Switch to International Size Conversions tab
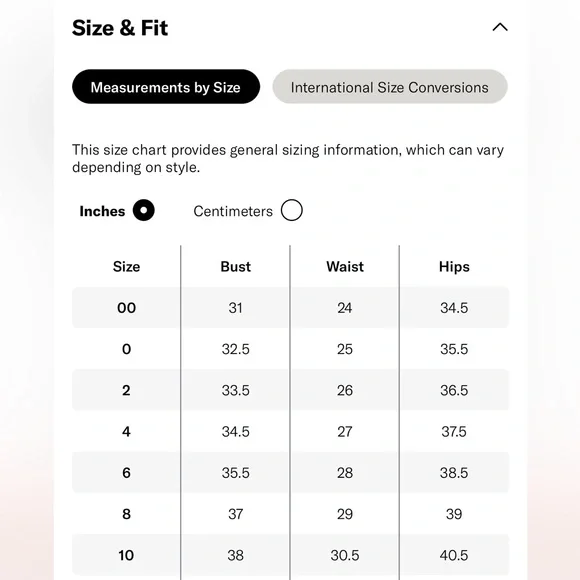 (x=390, y=87)
